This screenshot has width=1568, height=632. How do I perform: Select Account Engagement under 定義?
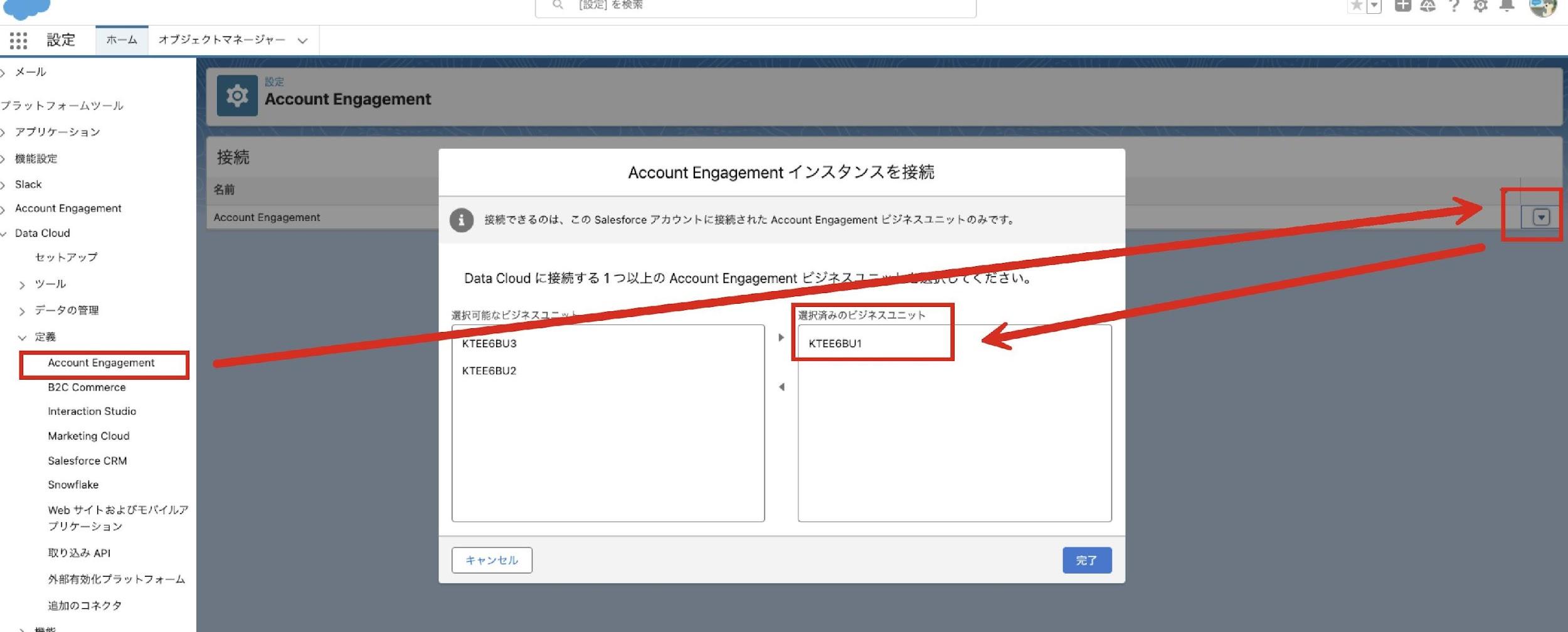coord(101,363)
